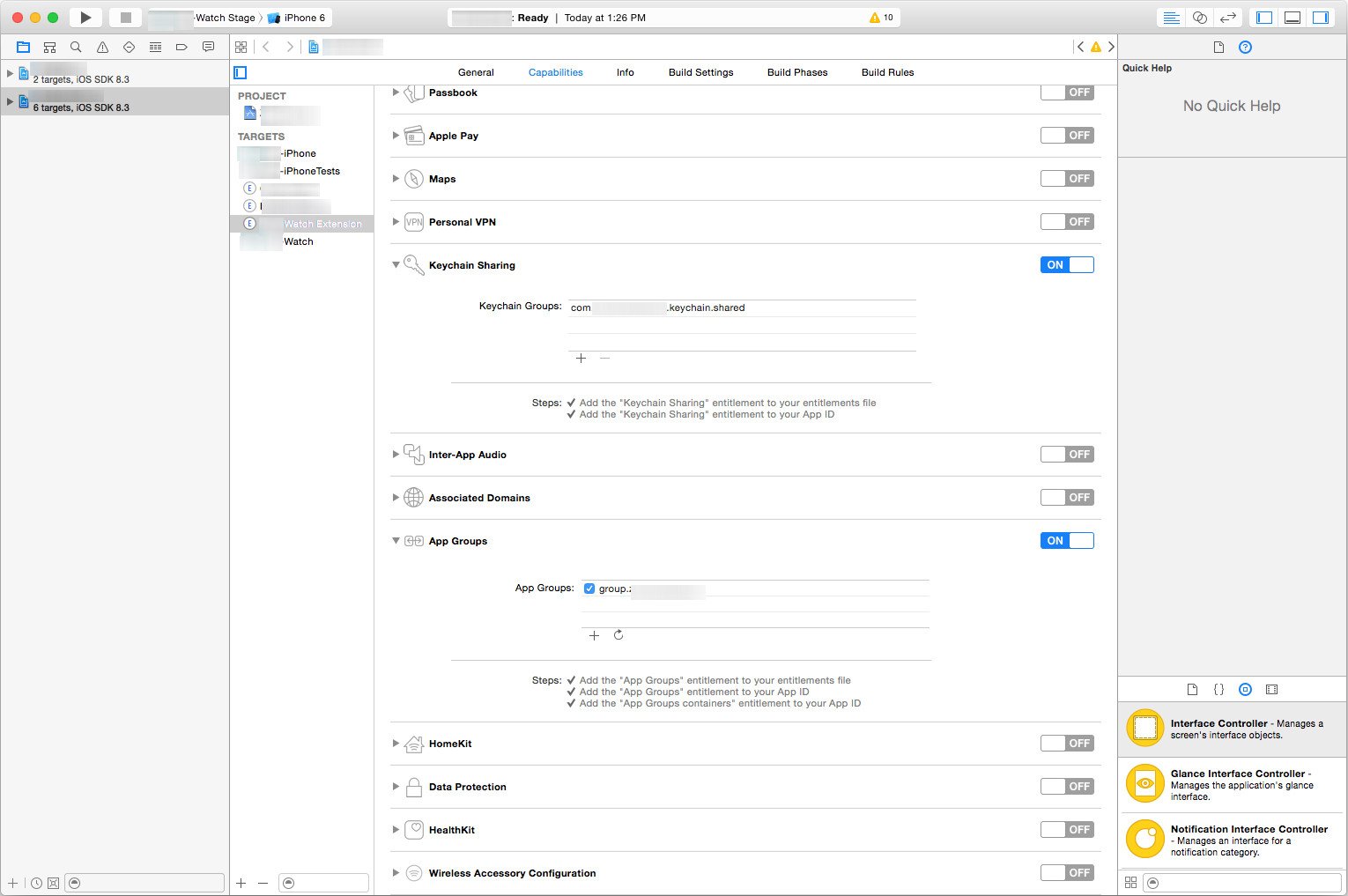This screenshot has height=896, width=1348.
Task: Switch to the Standard editor
Action: coord(1171,18)
